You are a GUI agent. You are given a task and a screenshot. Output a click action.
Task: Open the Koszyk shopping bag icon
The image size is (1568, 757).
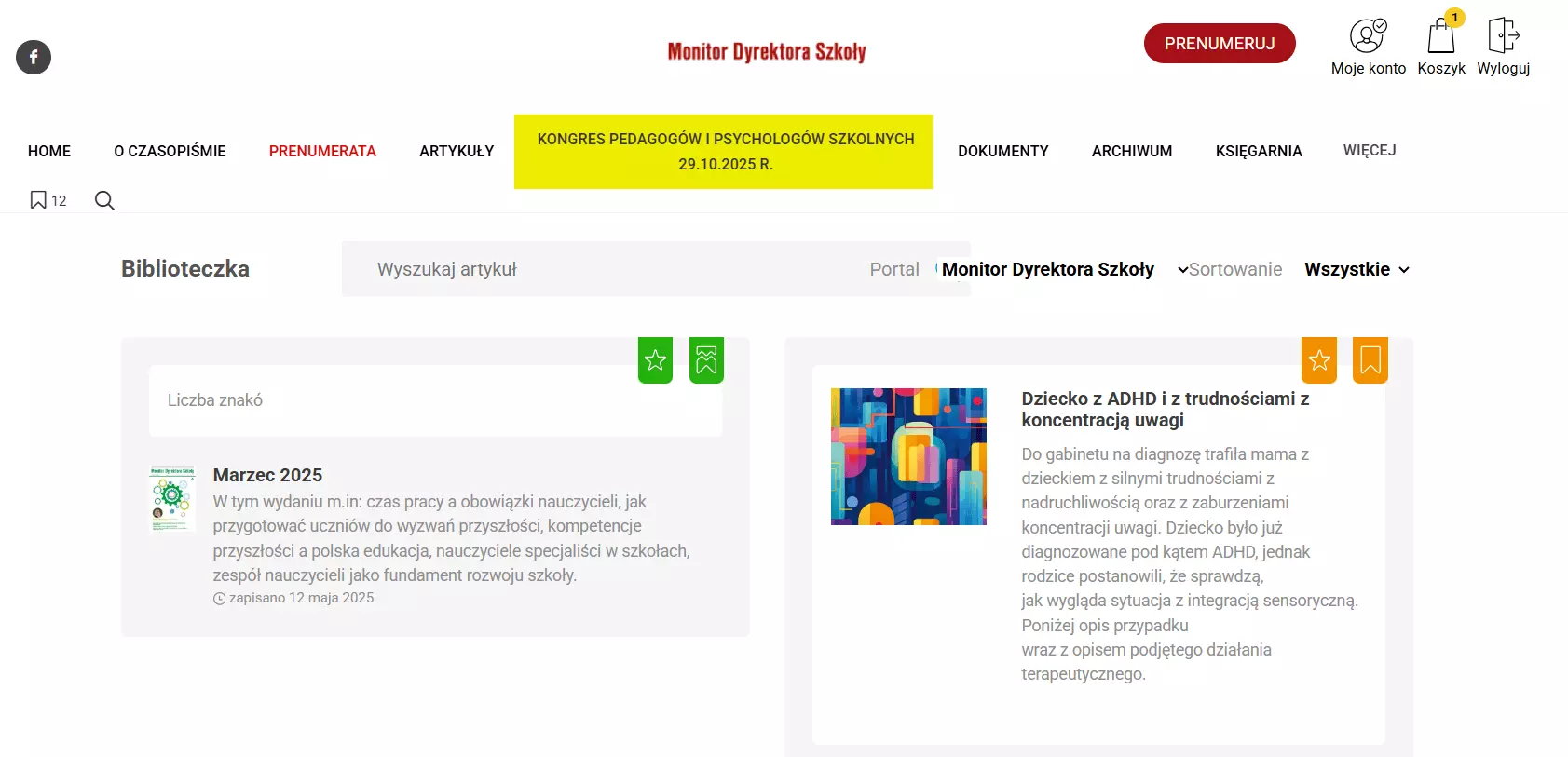(1441, 35)
